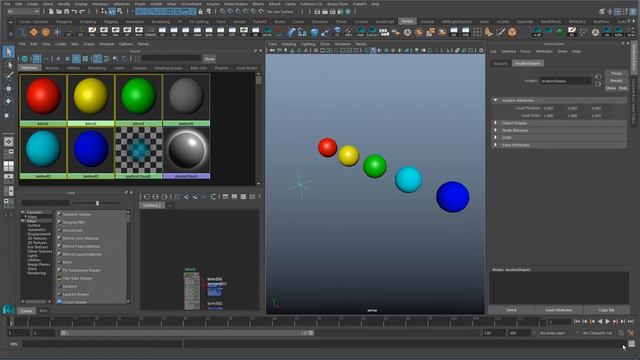640x360 pixels.
Task: Toggle select by object type mode
Action: click(x=112, y=12)
